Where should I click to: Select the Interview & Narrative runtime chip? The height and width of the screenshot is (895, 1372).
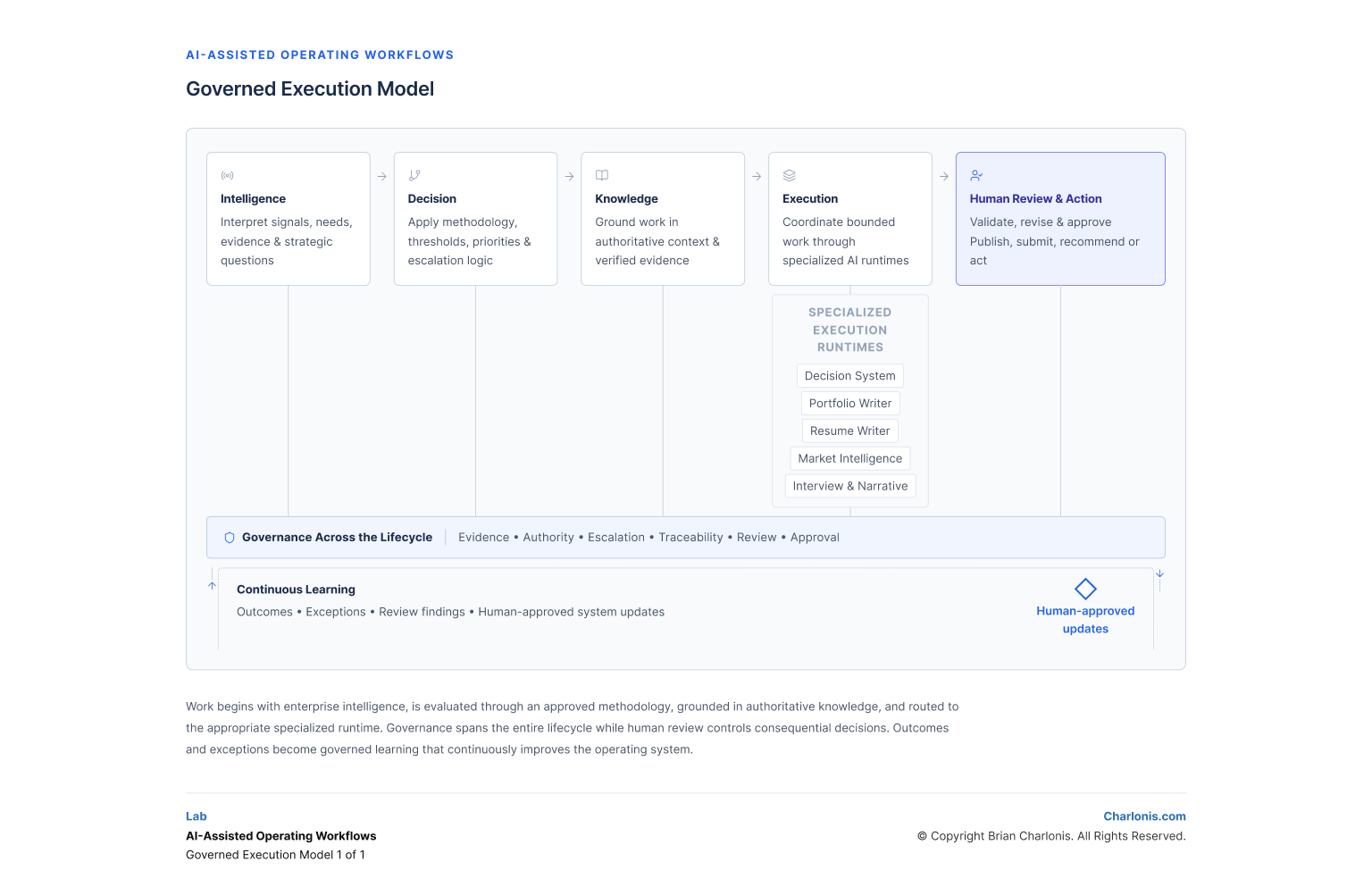(x=850, y=487)
